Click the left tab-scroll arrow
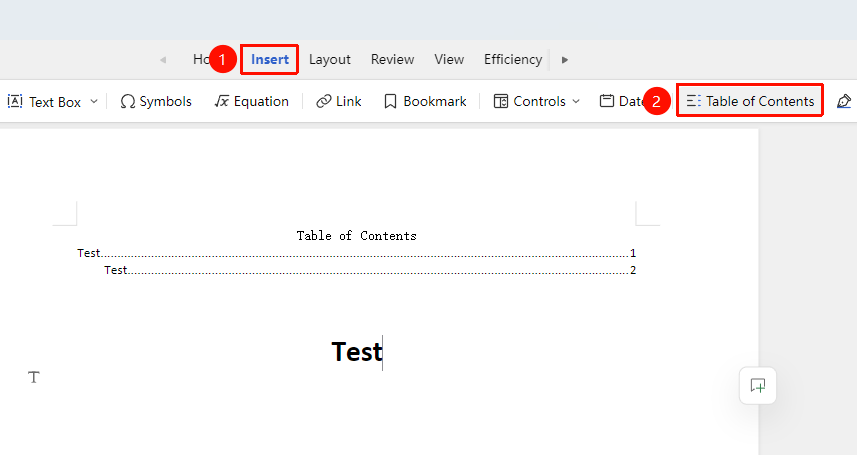Viewport: 857px width, 455px height. point(163,60)
